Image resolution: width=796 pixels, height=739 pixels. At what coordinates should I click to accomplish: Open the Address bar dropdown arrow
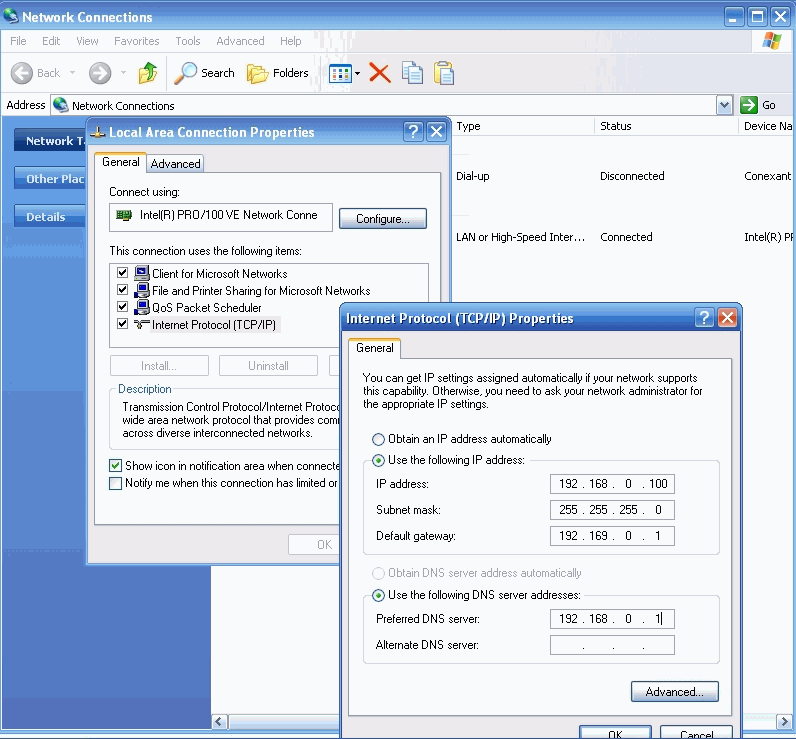[x=724, y=105]
